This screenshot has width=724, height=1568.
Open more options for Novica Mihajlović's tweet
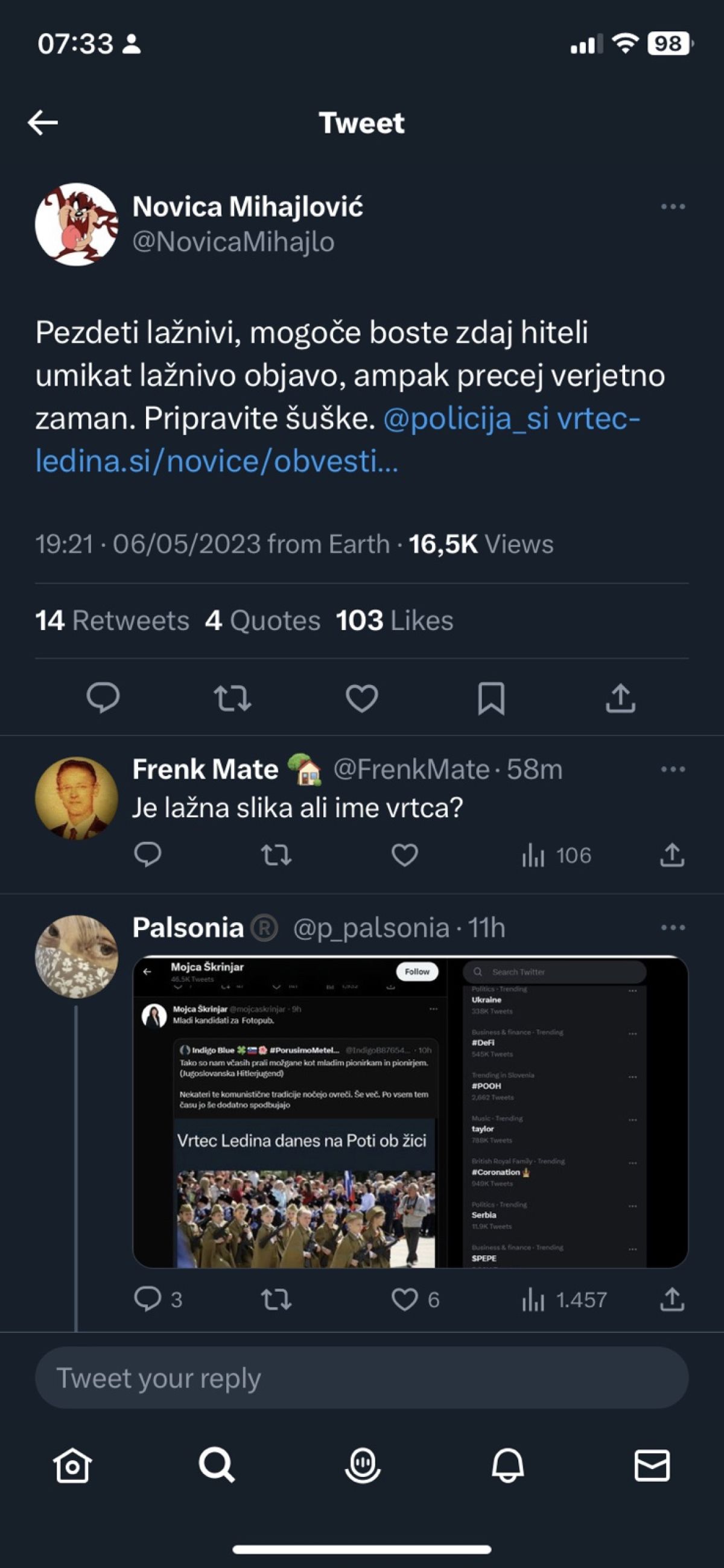pos(673,207)
